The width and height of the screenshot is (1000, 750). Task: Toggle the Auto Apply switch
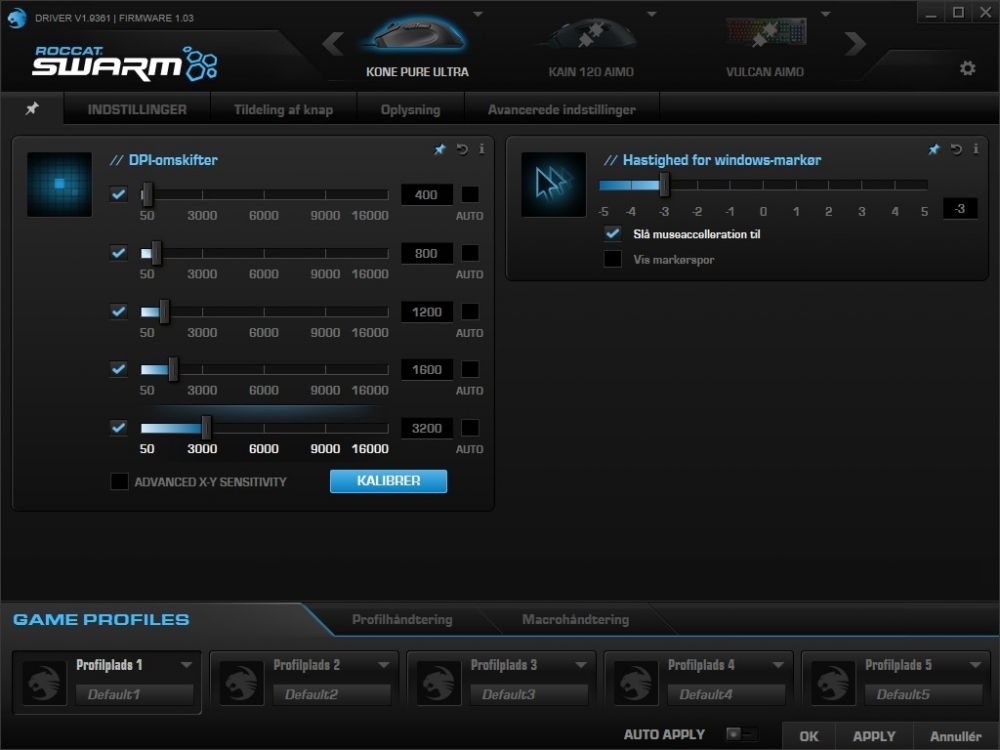742,734
